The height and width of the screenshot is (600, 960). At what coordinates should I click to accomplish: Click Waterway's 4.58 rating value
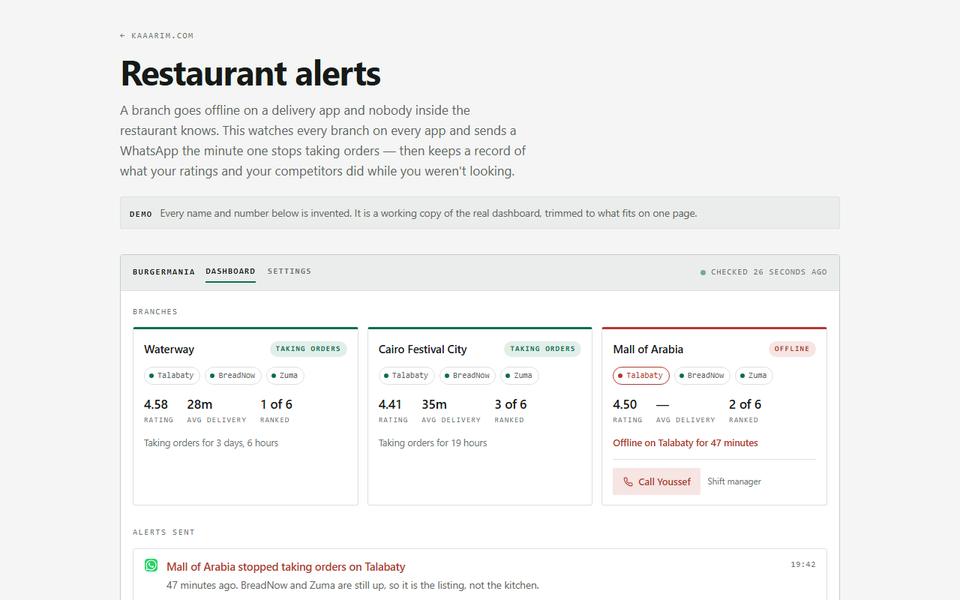tap(156, 405)
